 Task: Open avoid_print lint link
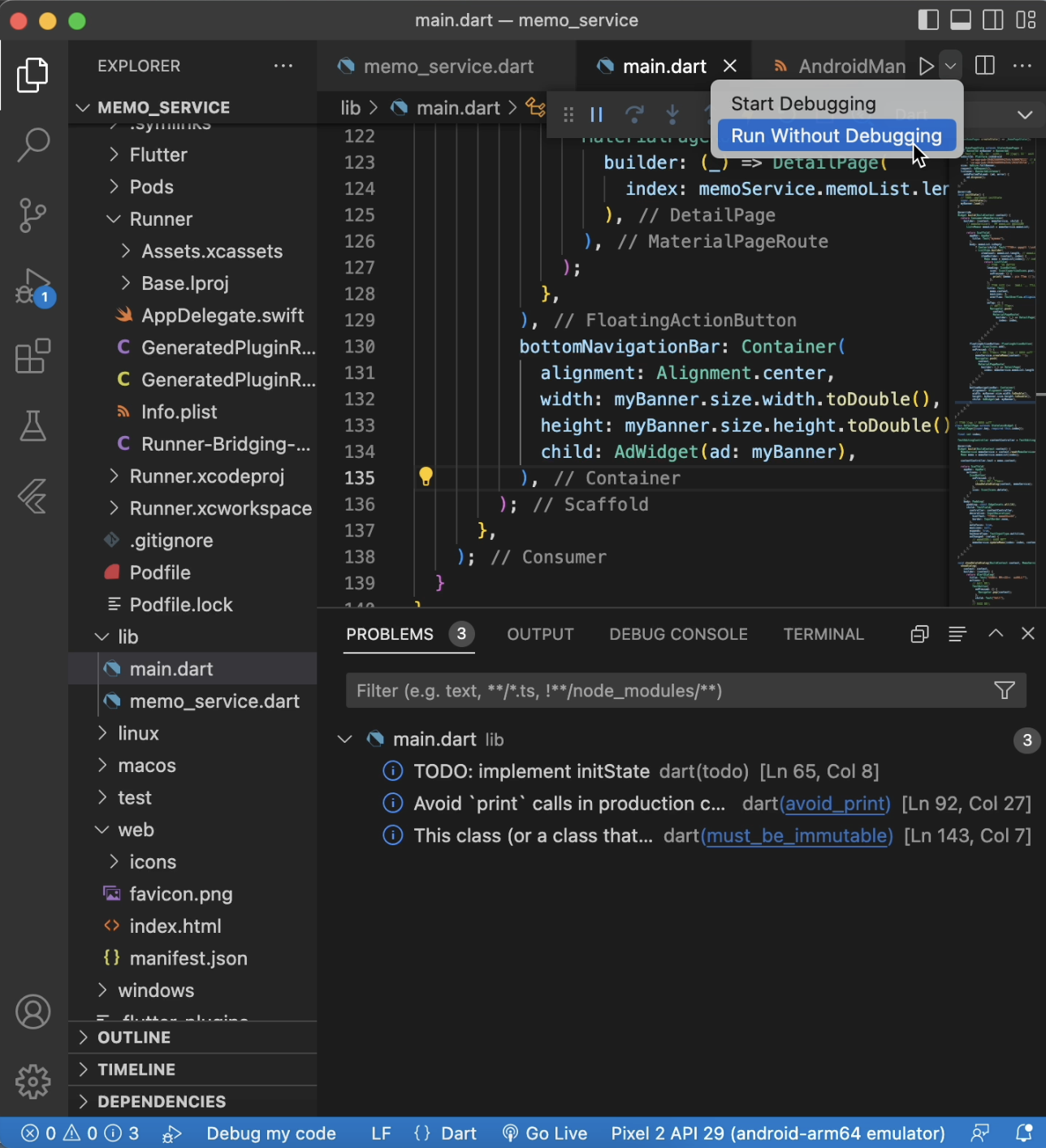click(x=834, y=804)
